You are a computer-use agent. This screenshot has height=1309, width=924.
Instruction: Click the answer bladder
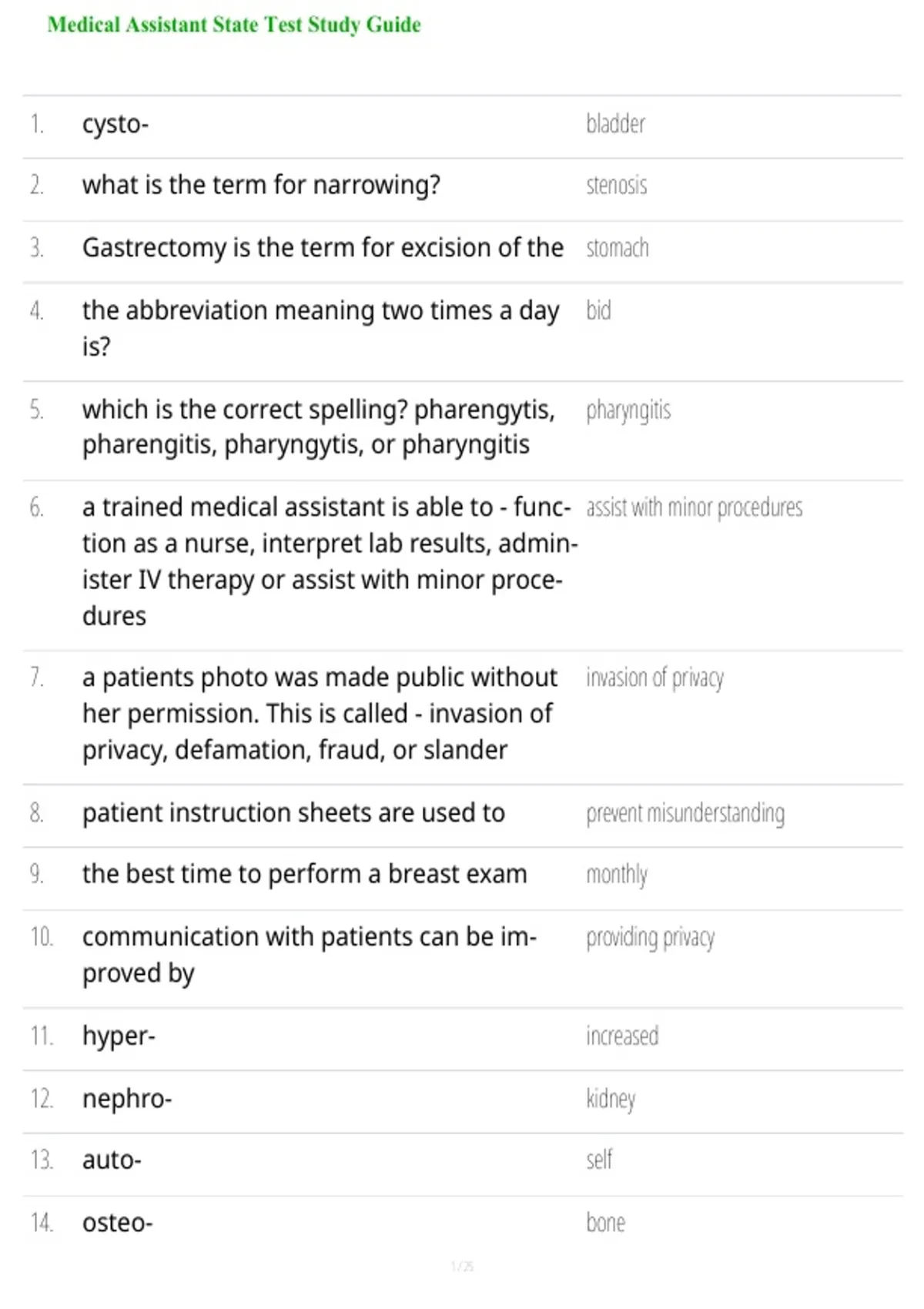[615, 123]
